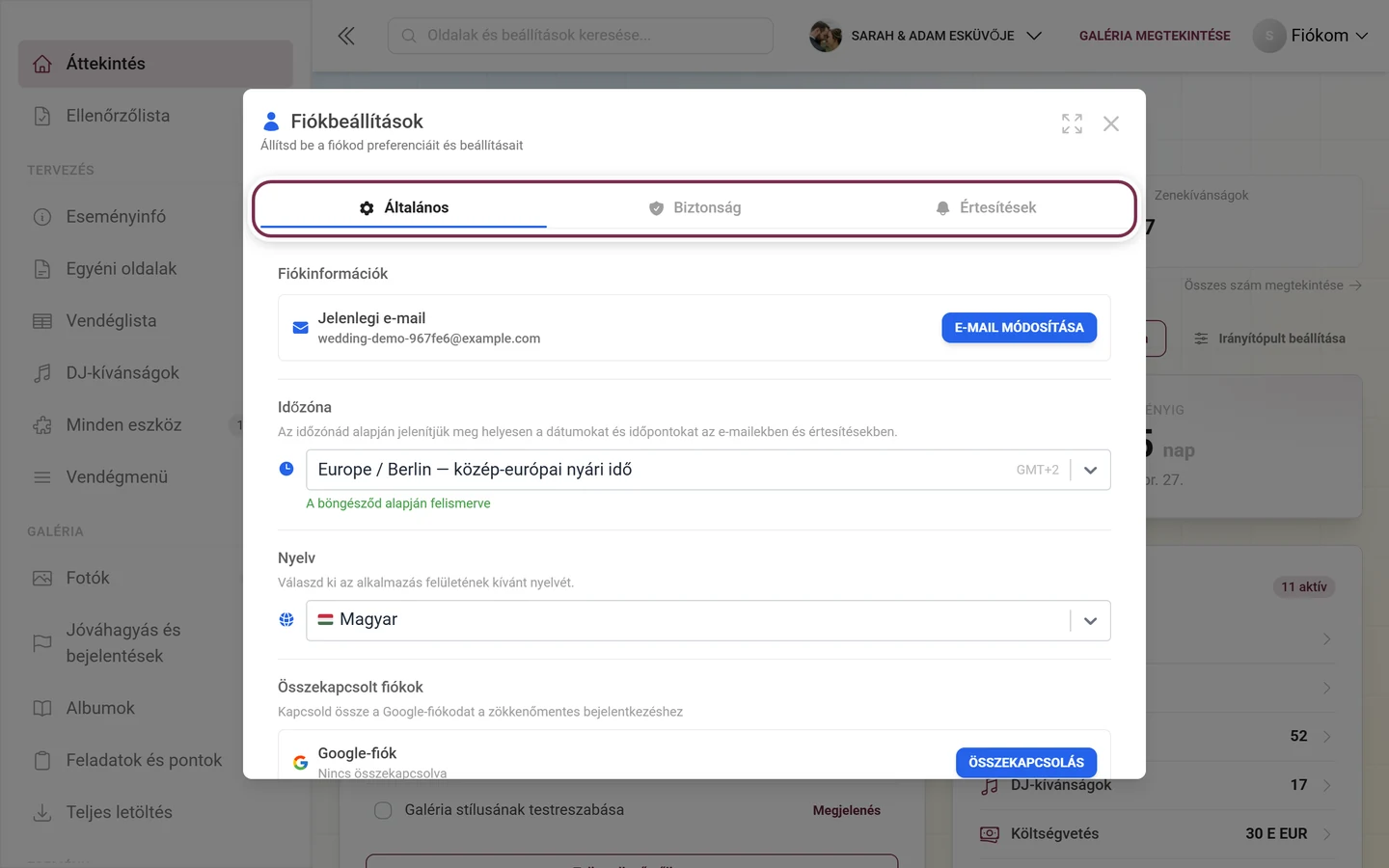Open the Áttekintés home item in sidebar
This screenshot has height=868, width=1389.
tap(155, 64)
